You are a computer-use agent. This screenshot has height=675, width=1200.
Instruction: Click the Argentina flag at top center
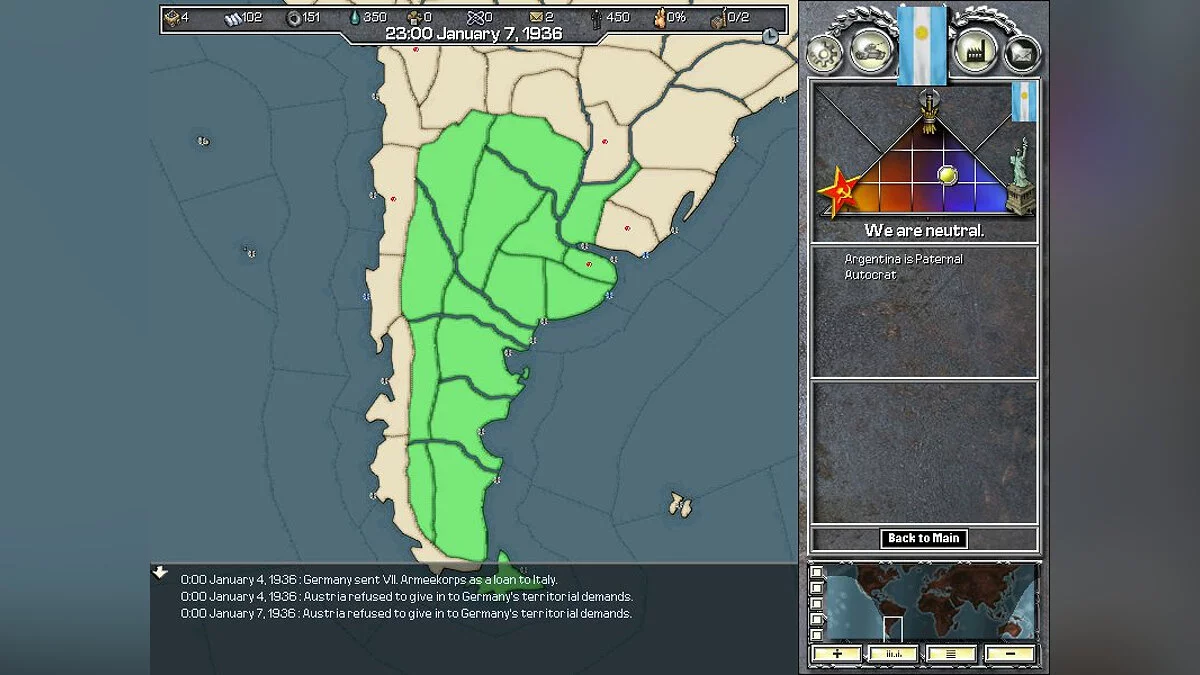click(x=921, y=45)
